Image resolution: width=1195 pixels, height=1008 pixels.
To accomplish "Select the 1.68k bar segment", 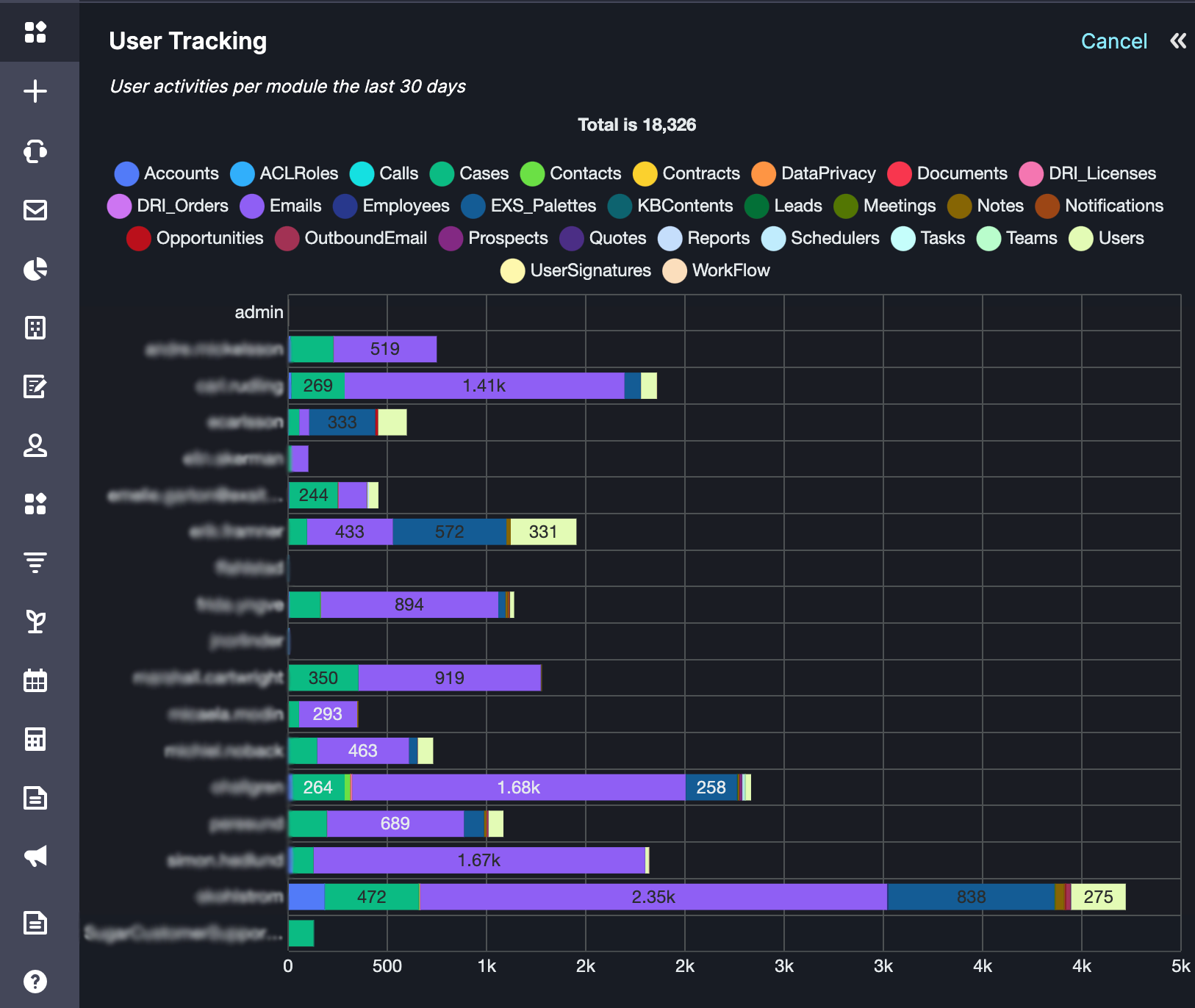I will (x=519, y=788).
